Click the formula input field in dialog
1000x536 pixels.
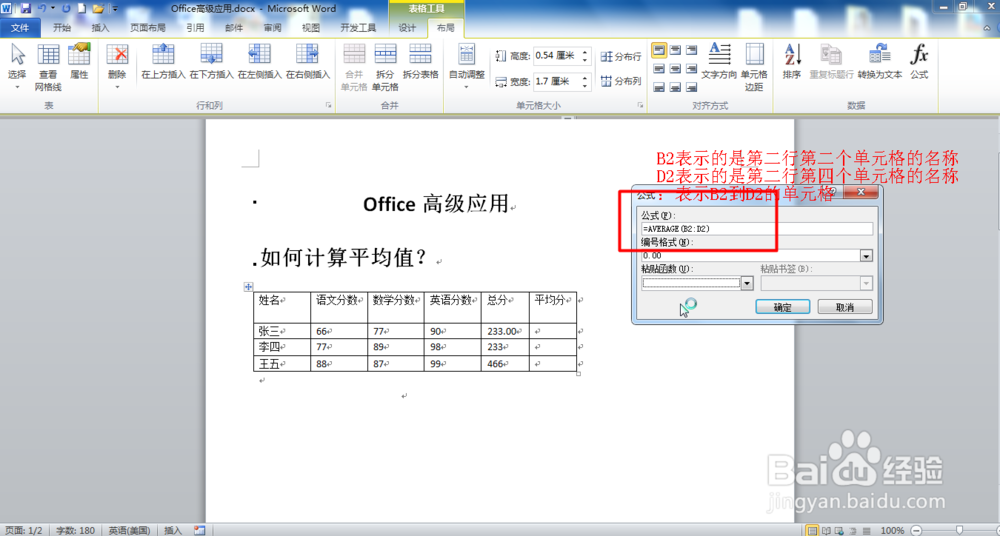tap(757, 228)
